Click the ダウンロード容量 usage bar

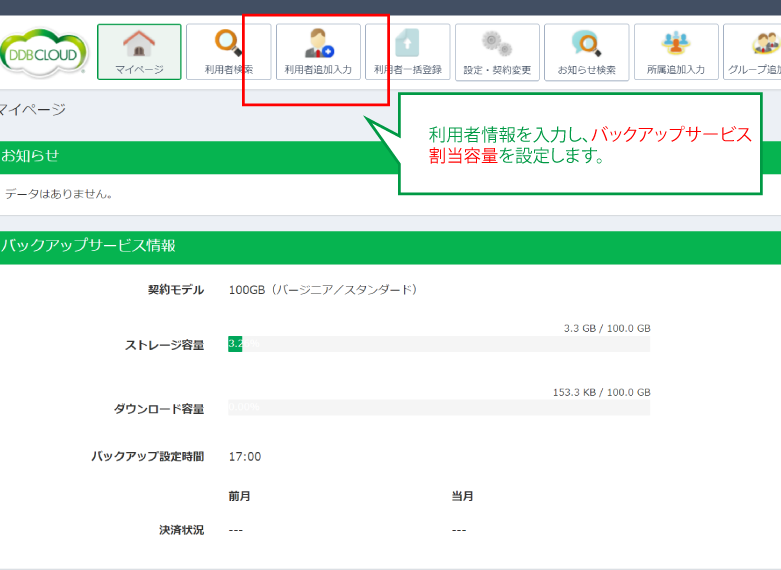point(439,407)
